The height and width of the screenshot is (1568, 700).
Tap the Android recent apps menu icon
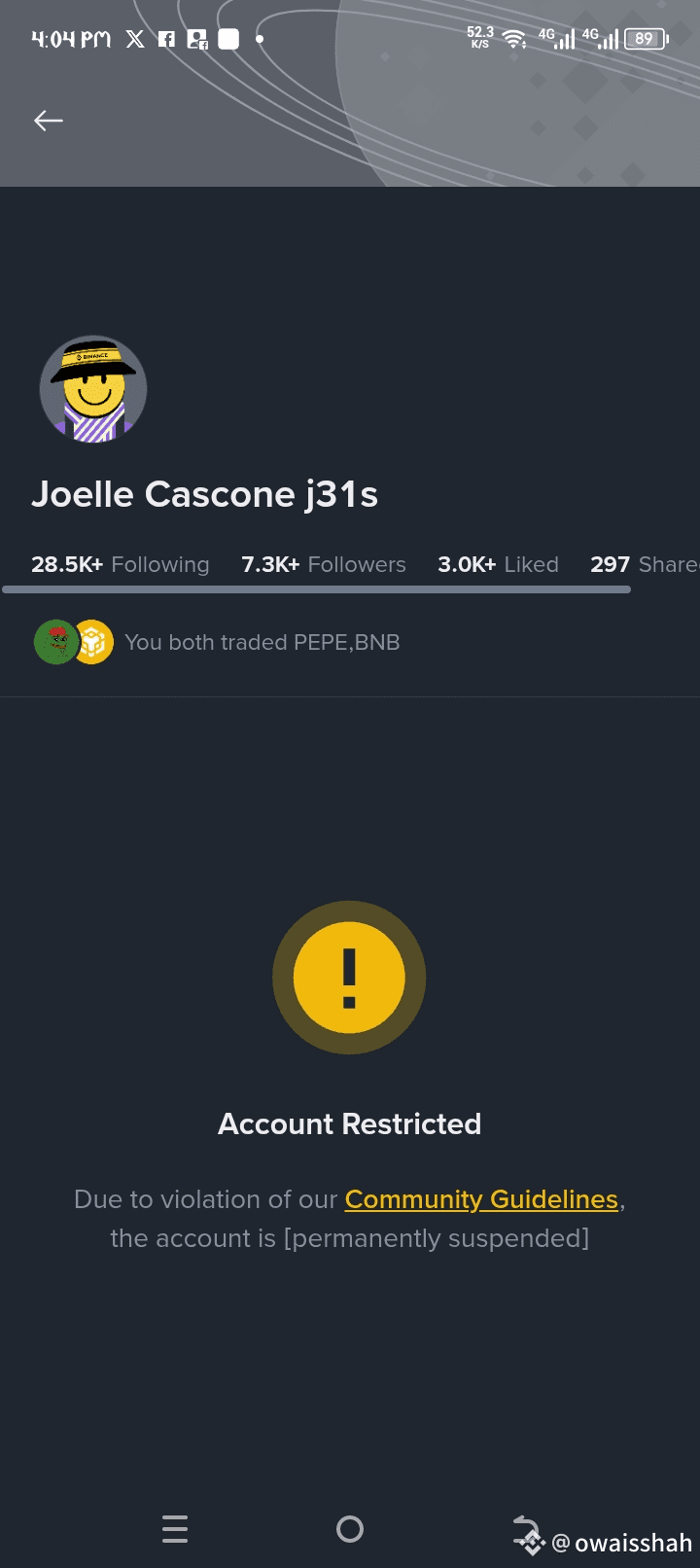click(x=175, y=1529)
